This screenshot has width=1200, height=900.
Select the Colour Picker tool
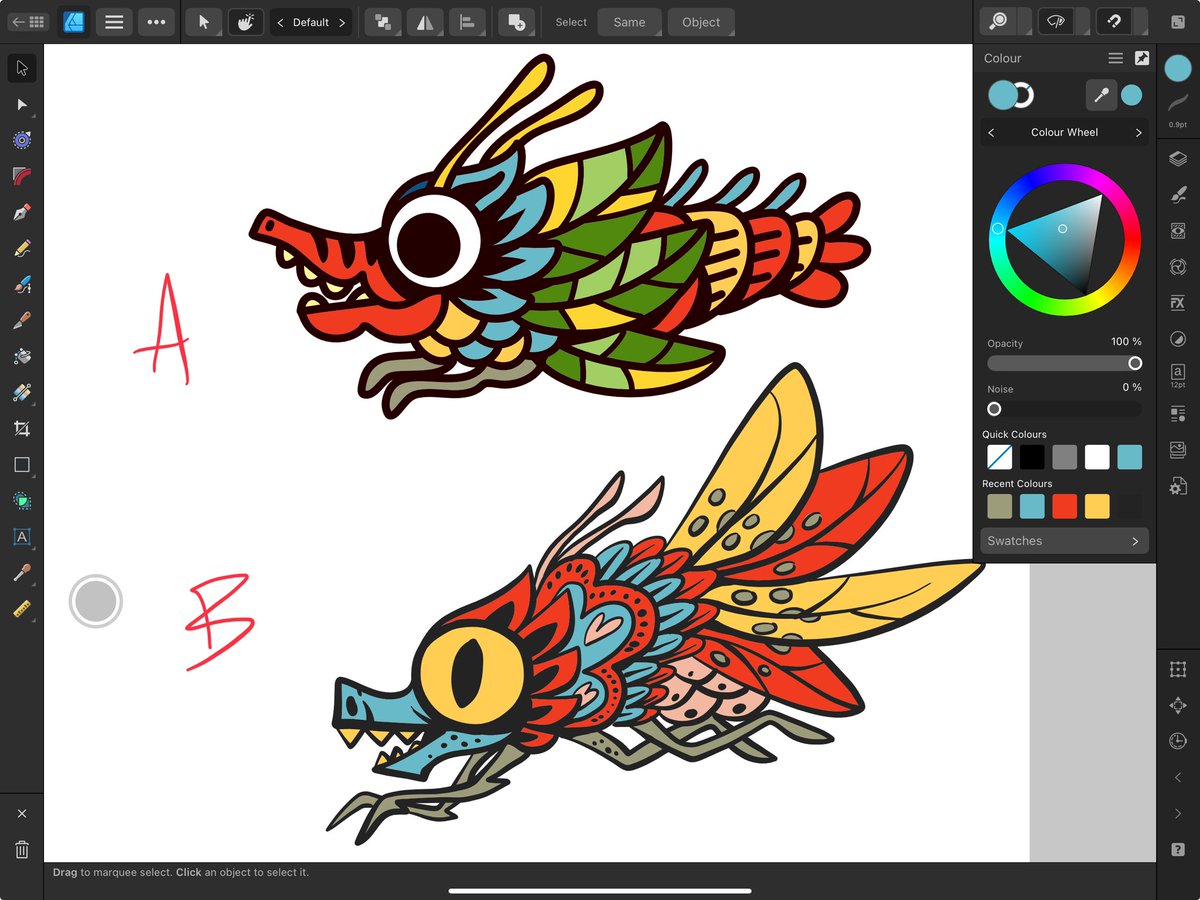pos(22,572)
